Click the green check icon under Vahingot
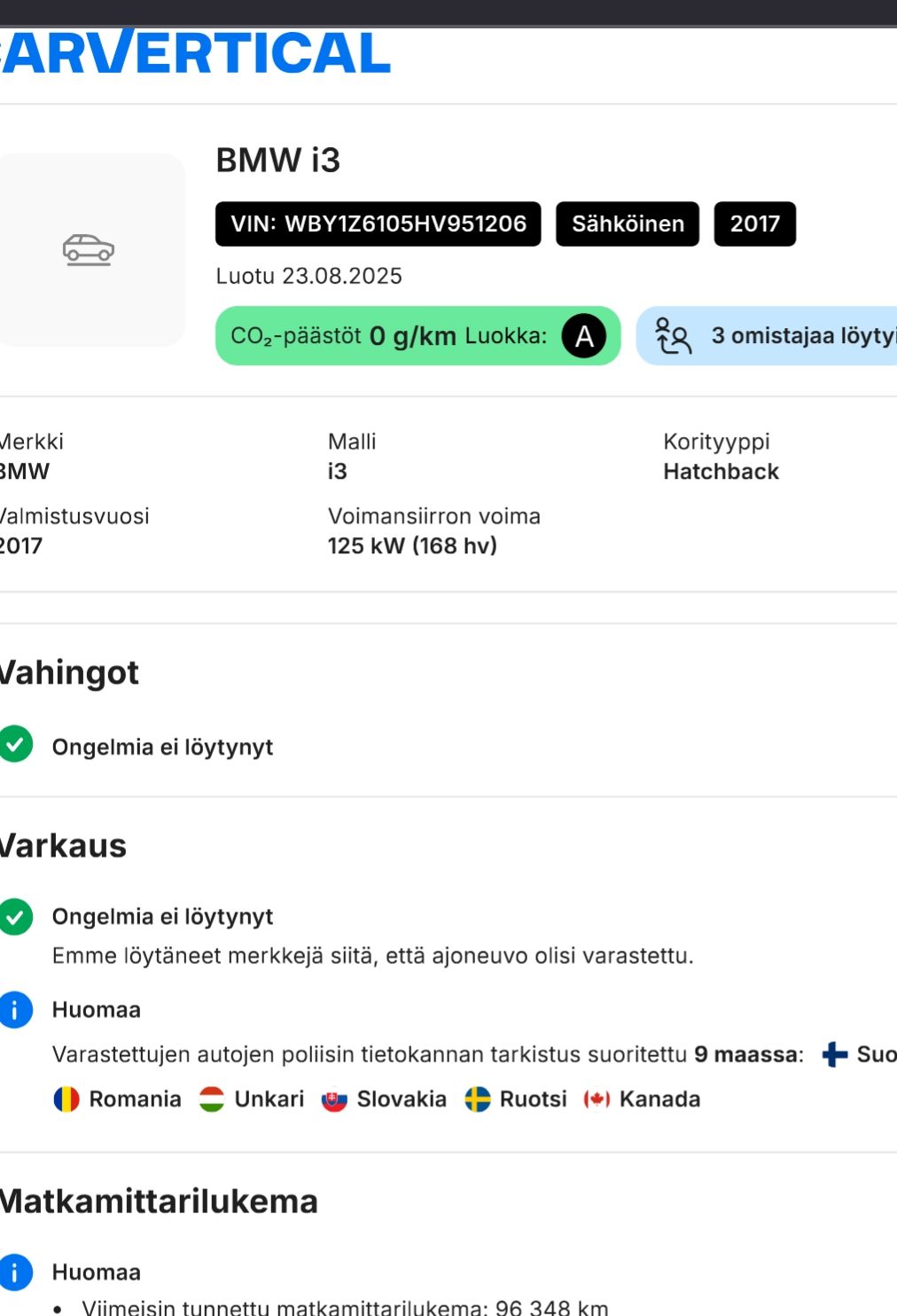 pos(15,744)
